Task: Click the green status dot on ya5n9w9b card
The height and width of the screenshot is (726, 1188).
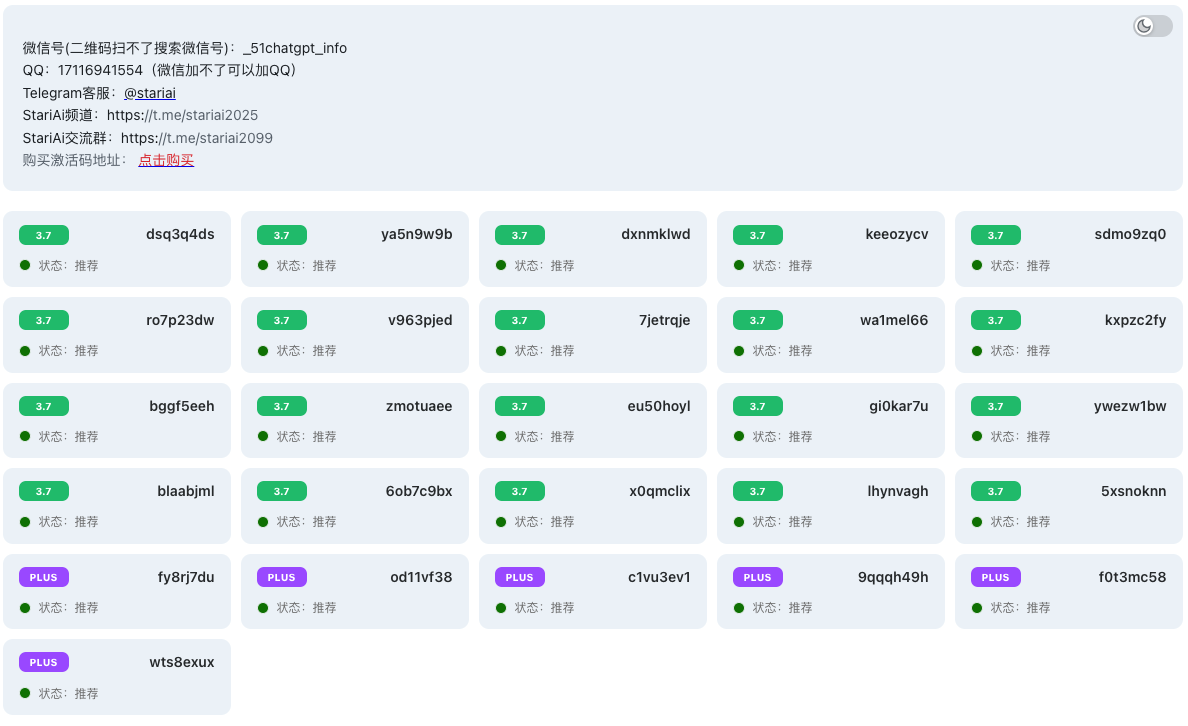Action: pos(263,265)
